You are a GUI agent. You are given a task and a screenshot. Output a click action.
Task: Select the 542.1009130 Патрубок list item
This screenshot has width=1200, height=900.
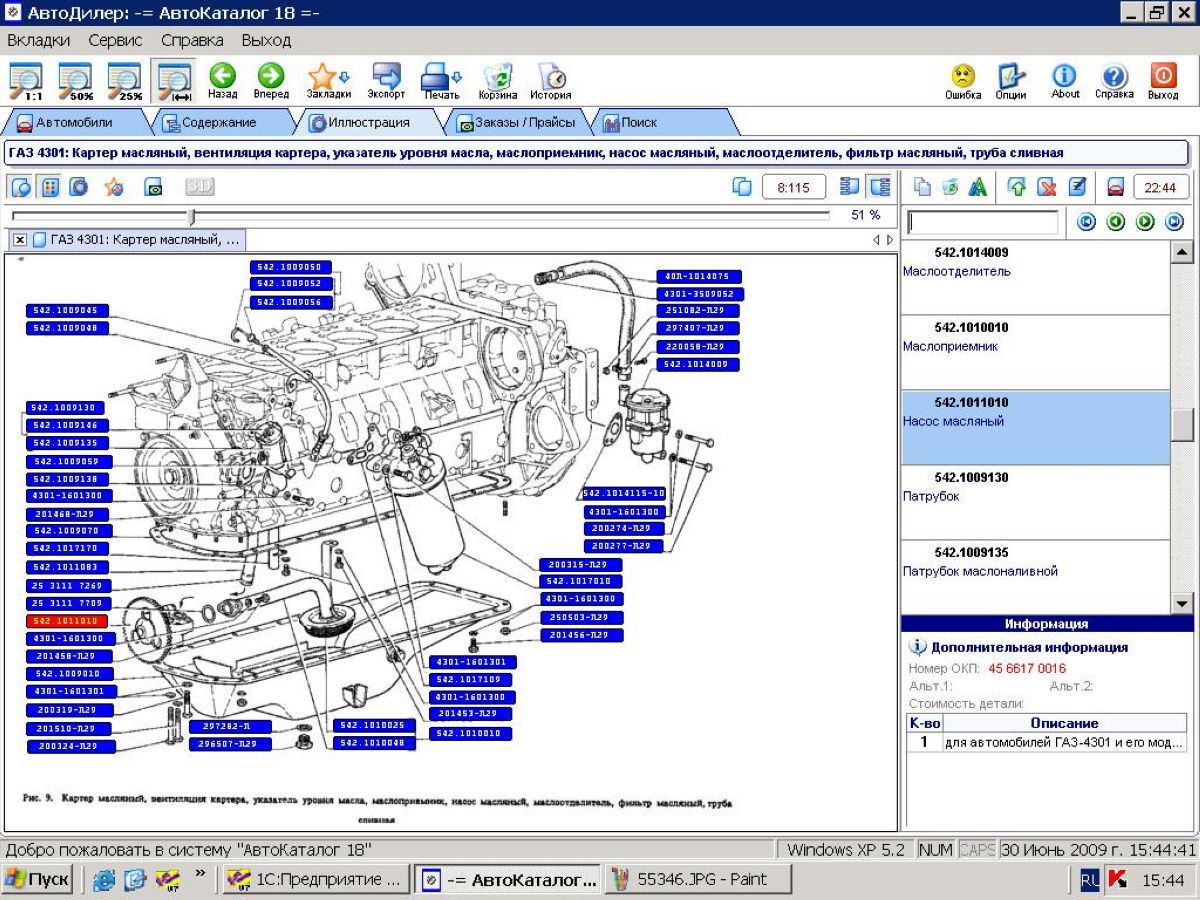pos(1035,502)
